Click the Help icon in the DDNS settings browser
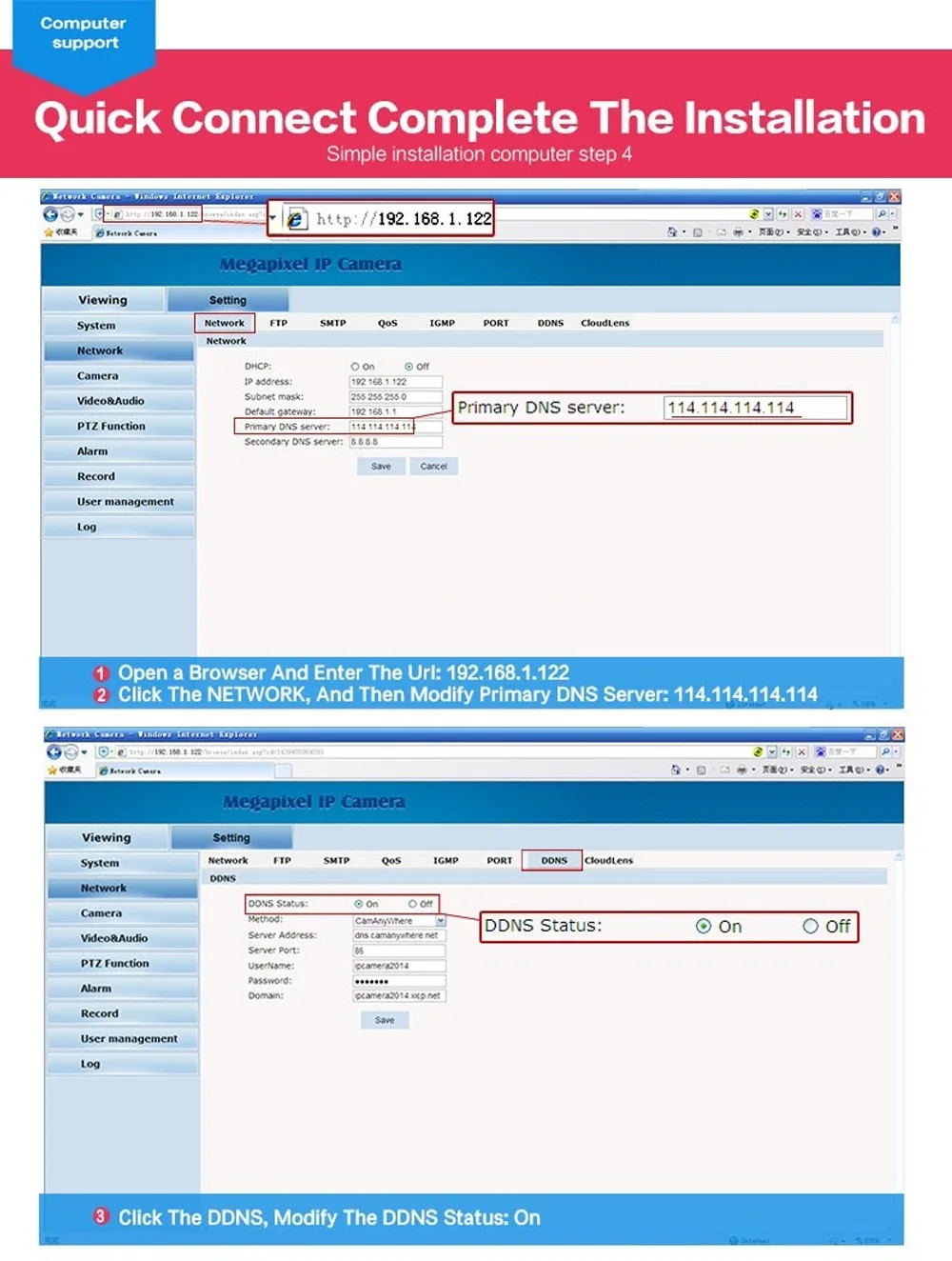Screen dimensions: 952x1261 click(881, 769)
